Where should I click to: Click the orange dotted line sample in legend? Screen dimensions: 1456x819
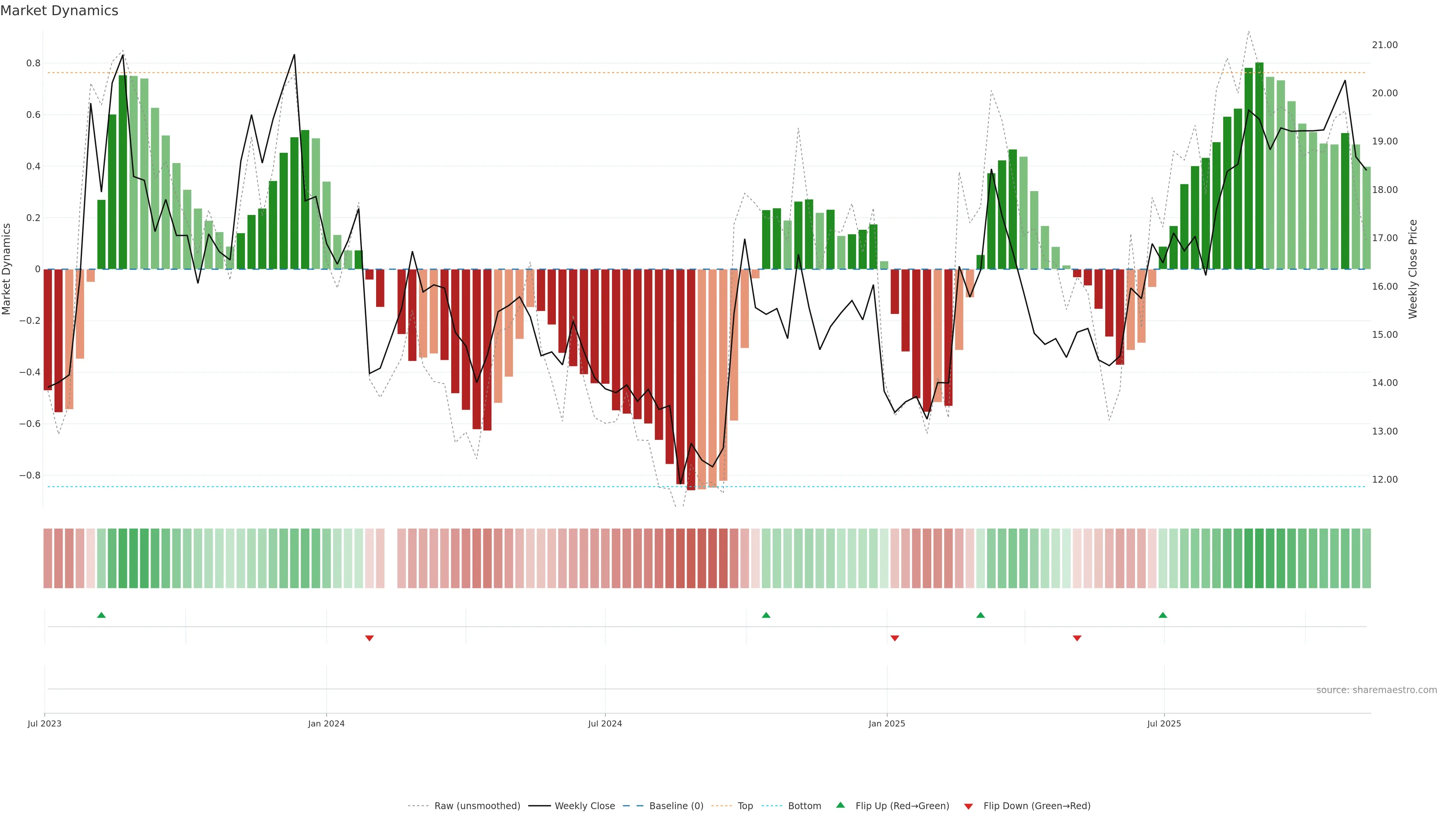721,806
